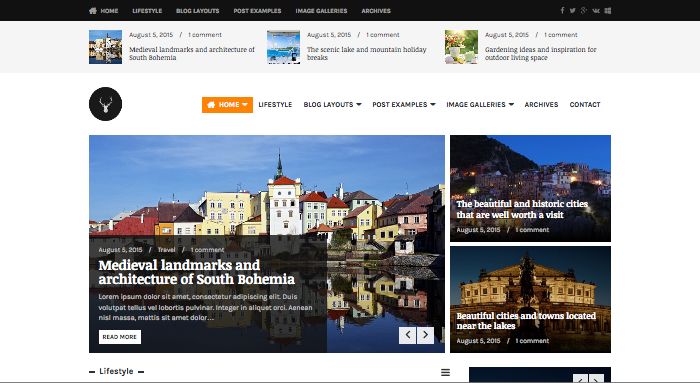Open 'Beautiful cities and towns located near the lakes'
The image size is (700, 383).
pyautogui.click(x=526, y=321)
